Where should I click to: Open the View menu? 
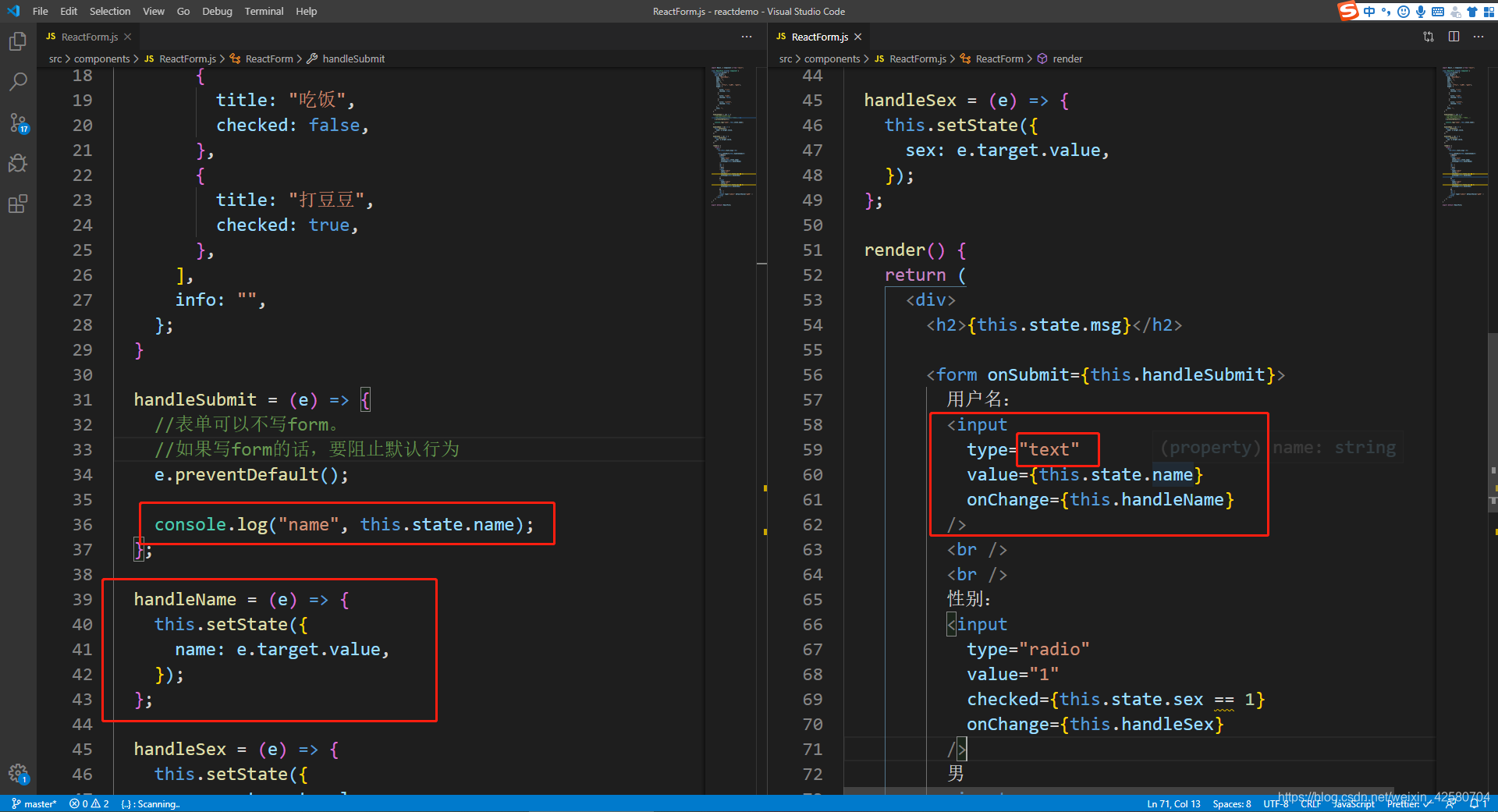(x=154, y=11)
